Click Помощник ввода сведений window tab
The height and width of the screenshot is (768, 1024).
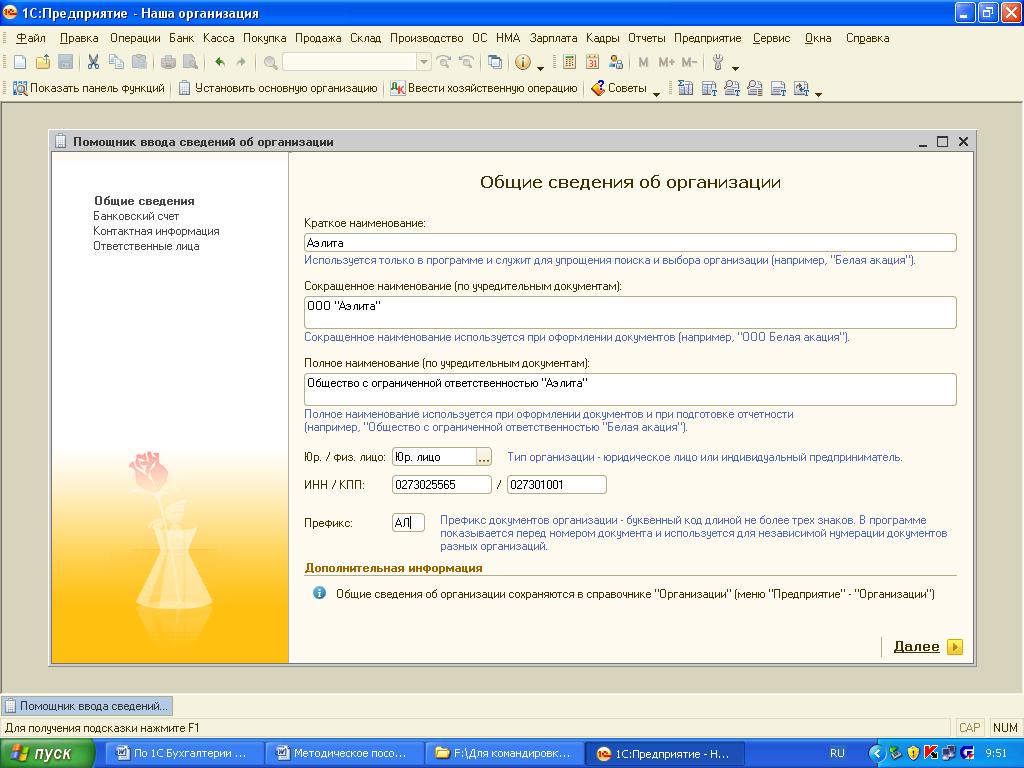click(x=88, y=706)
